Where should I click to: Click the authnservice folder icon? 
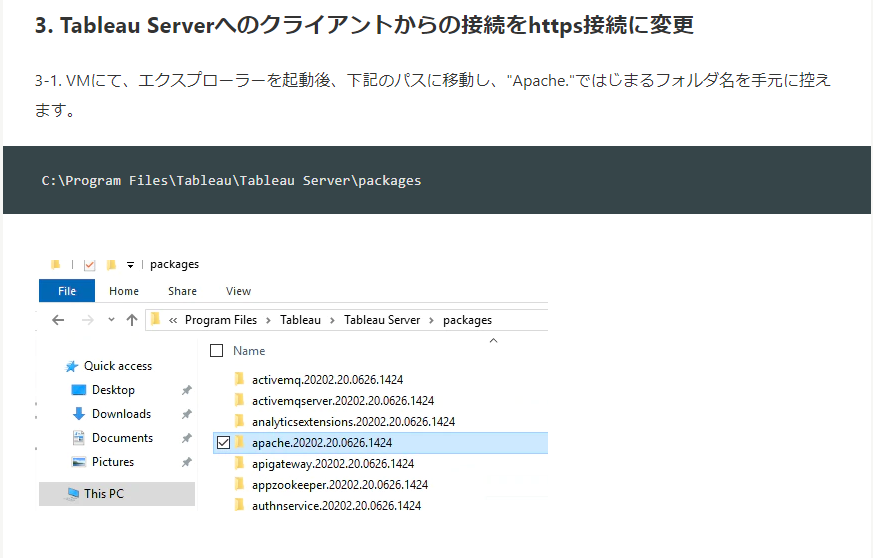tap(239, 505)
